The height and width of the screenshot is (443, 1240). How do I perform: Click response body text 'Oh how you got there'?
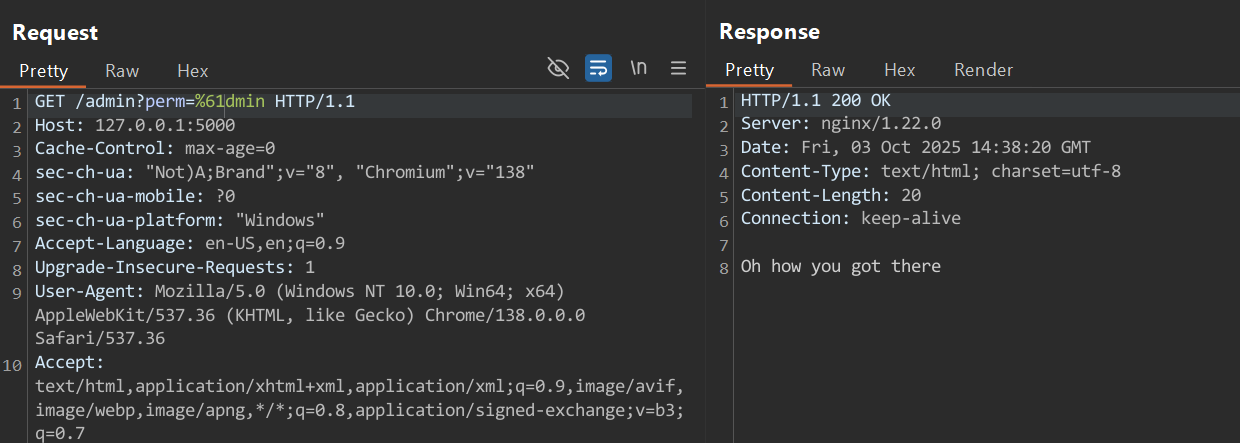click(x=840, y=266)
